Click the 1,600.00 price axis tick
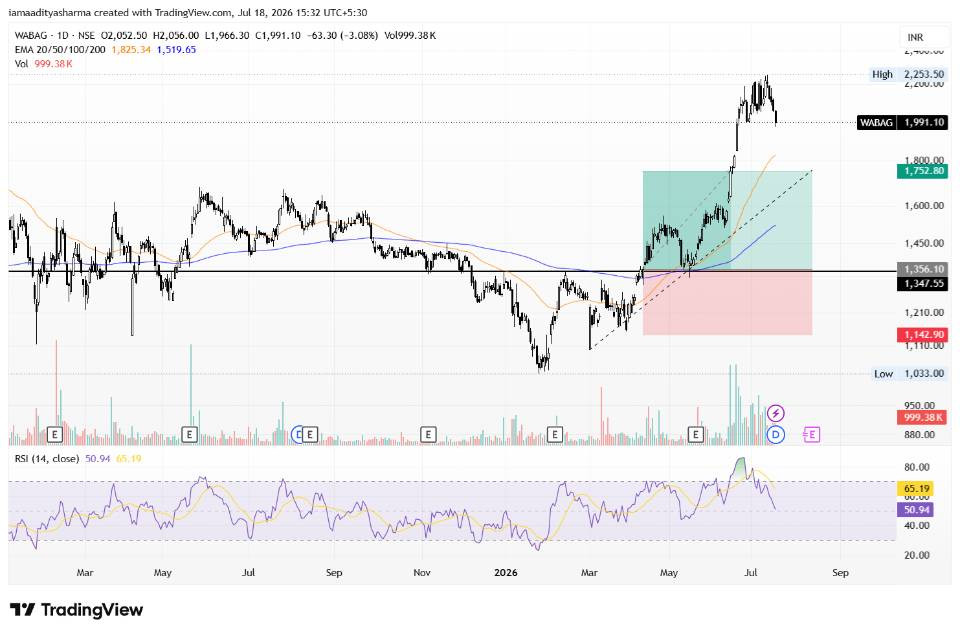This screenshot has height=635, width=960. [x=924, y=206]
